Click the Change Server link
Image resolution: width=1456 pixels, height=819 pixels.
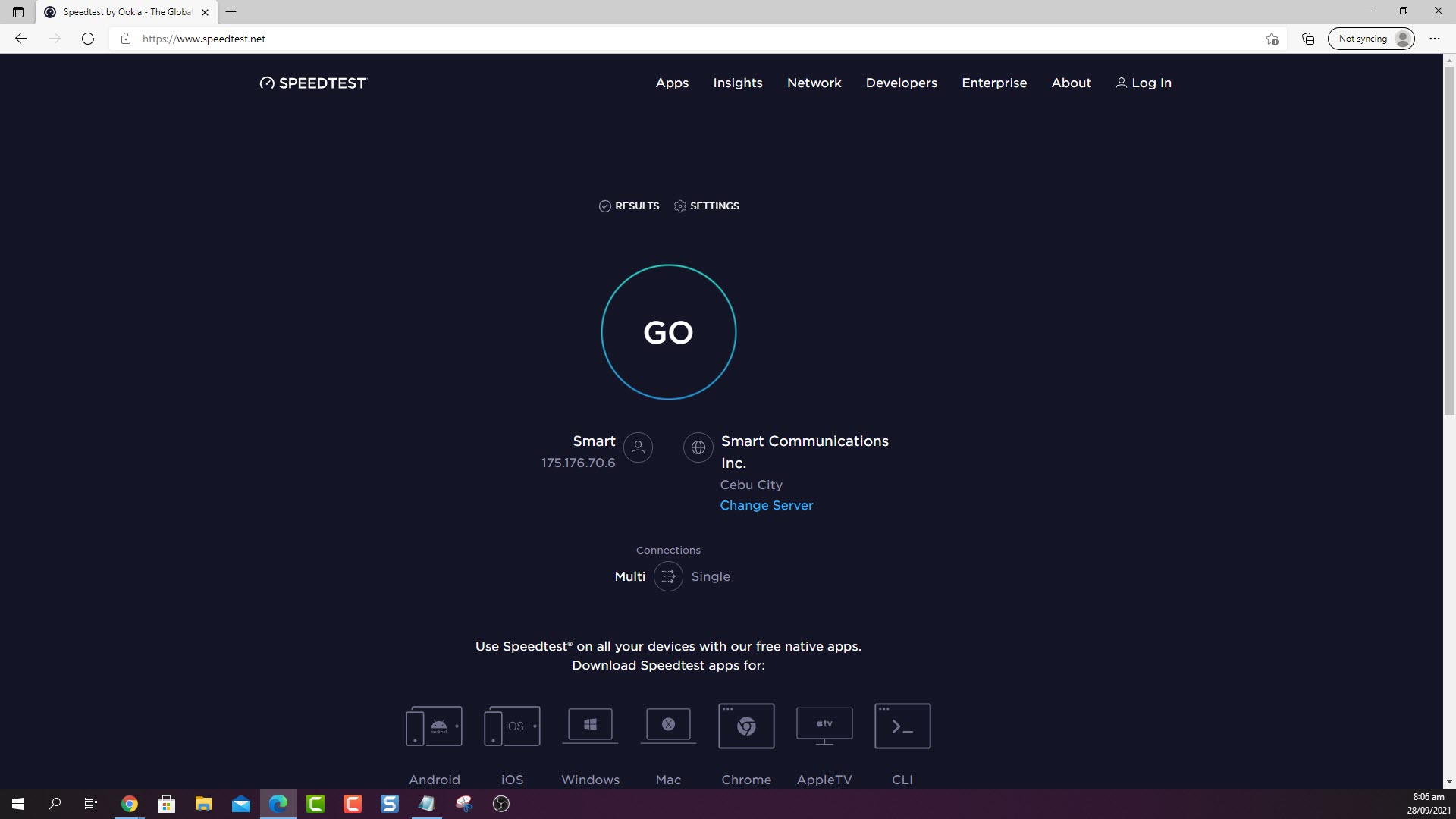pyautogui.click(x=766, y=505)
